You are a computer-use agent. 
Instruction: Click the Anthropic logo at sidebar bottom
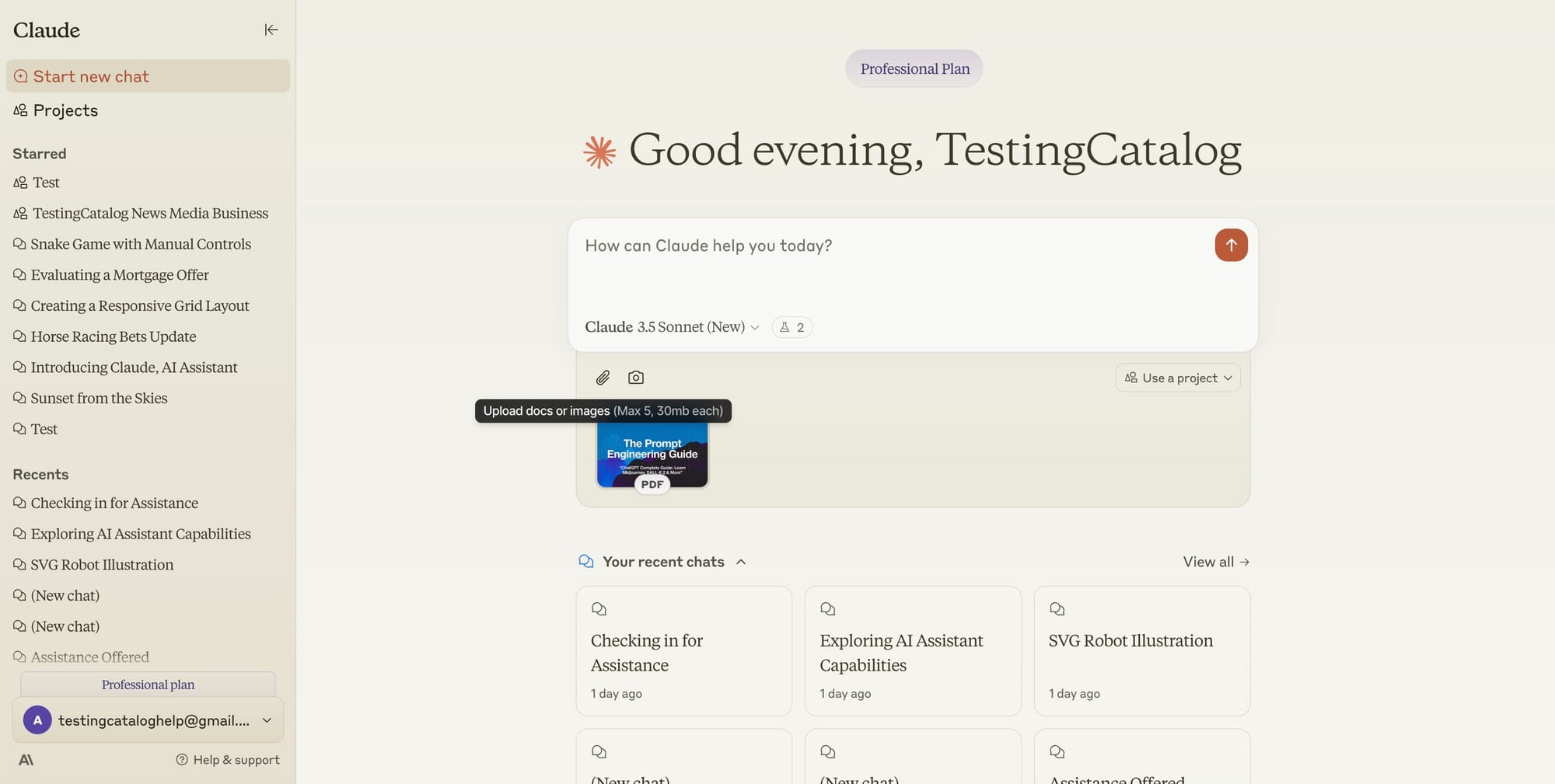click(x=26, y=760)
